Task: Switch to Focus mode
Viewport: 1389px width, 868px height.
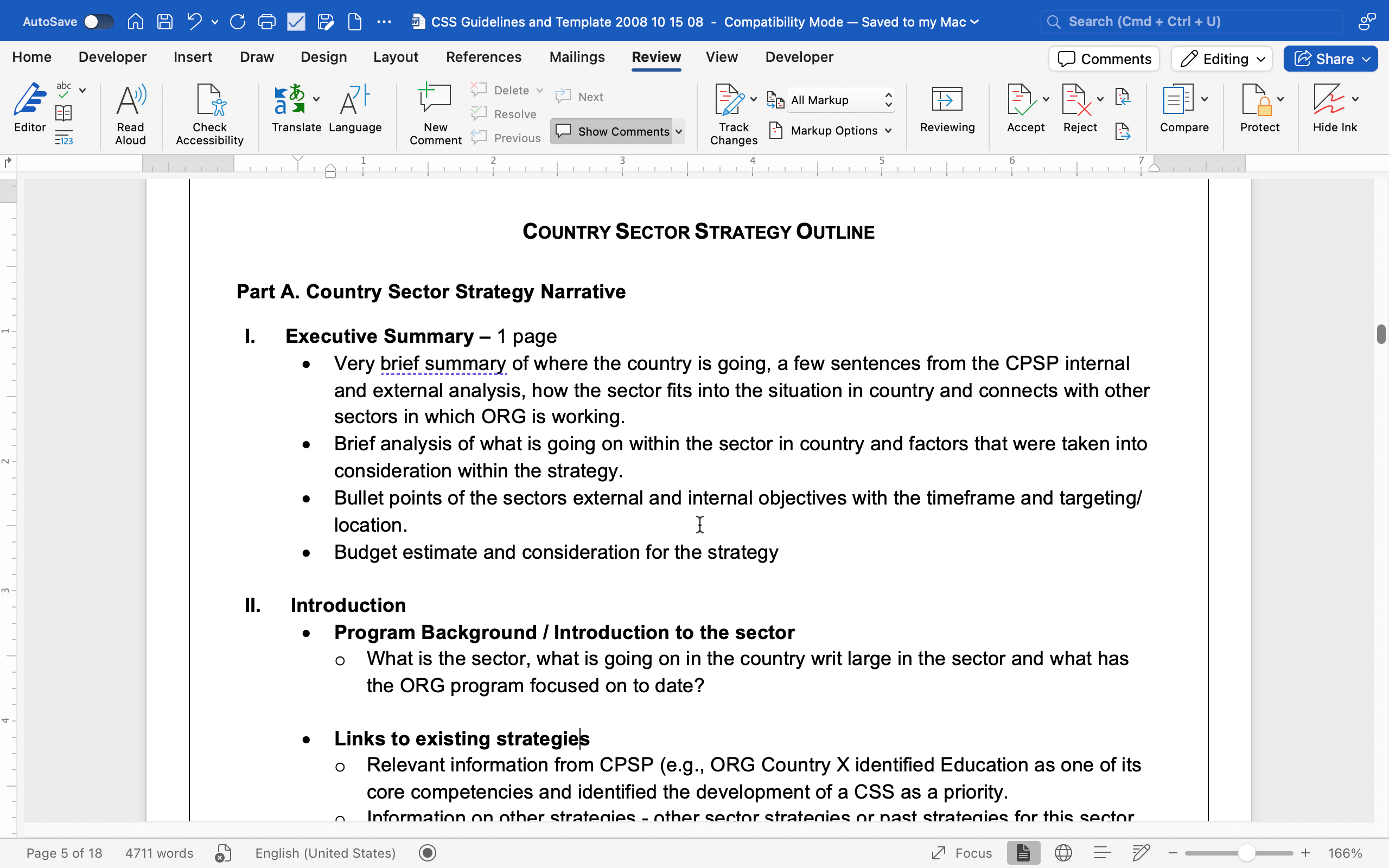Action: point(961,853)
